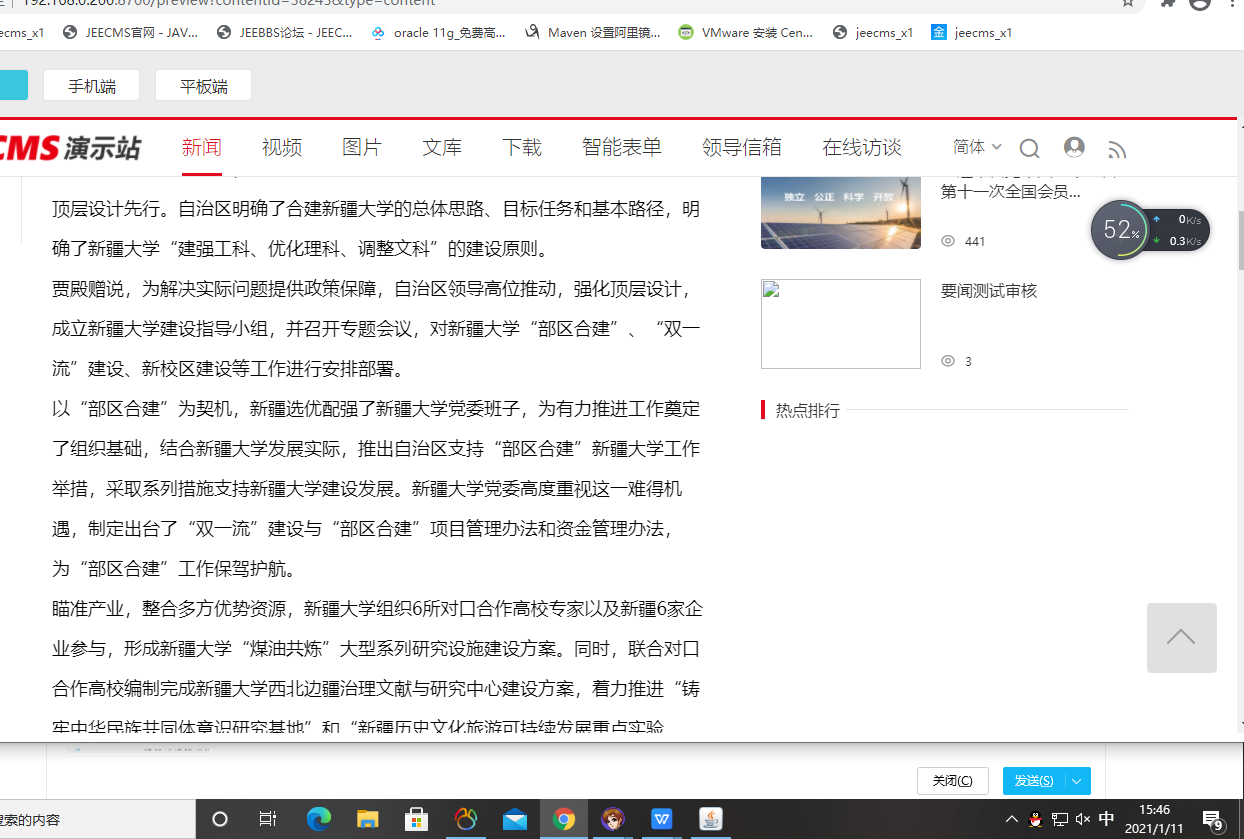
Task: Open the 视频 navigation menu item
Action: point(282,148)
